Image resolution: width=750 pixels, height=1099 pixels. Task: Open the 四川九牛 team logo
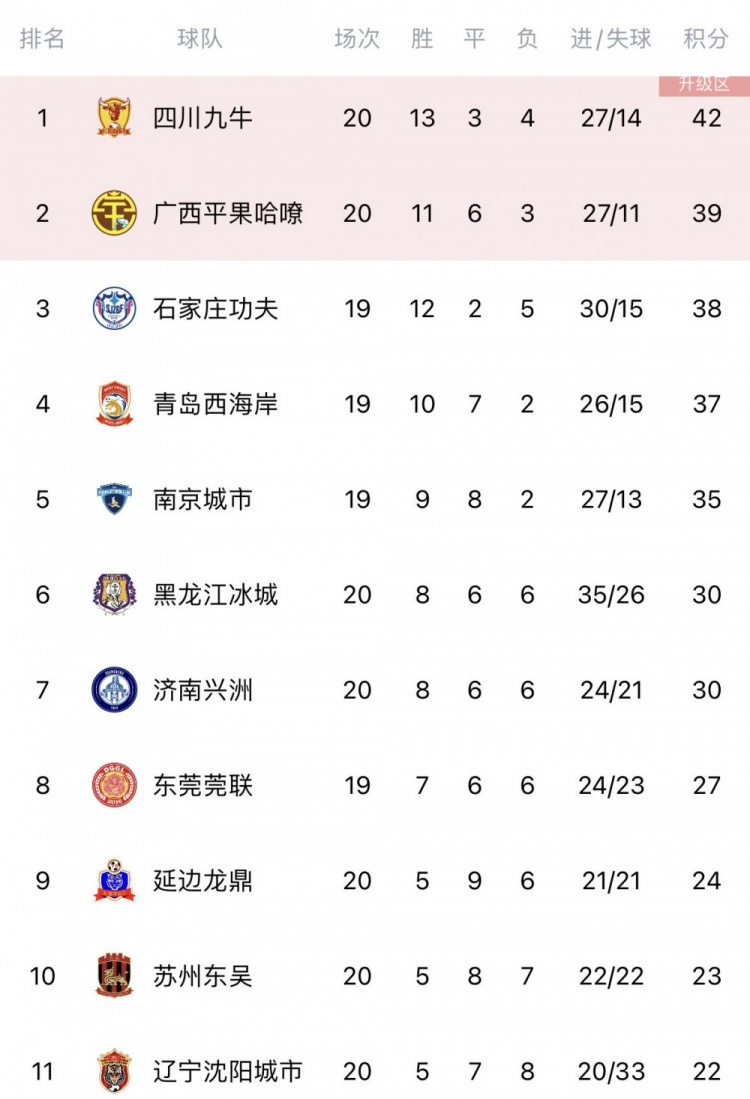114,118
